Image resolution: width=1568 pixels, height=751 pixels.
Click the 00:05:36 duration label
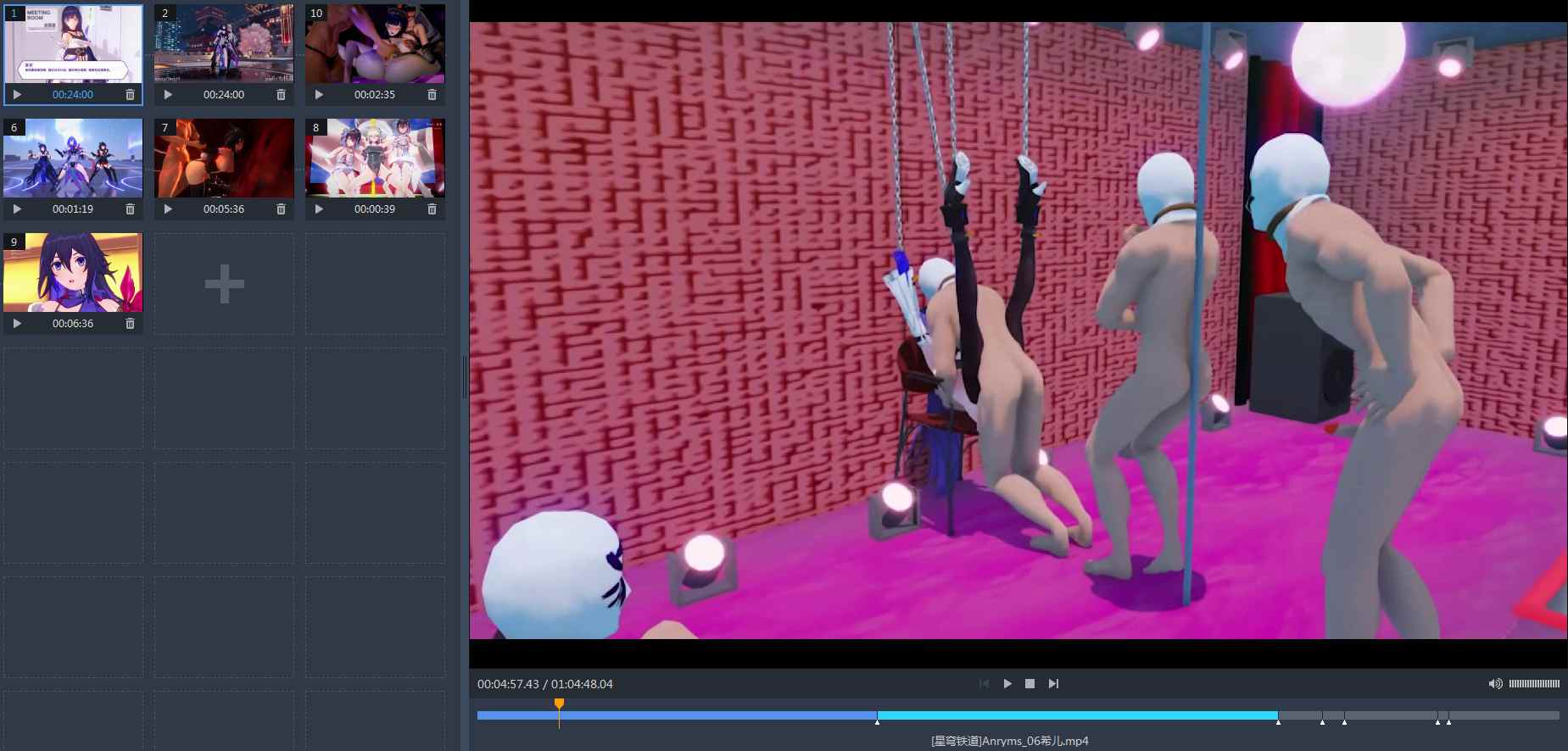(x=224, y=209)
